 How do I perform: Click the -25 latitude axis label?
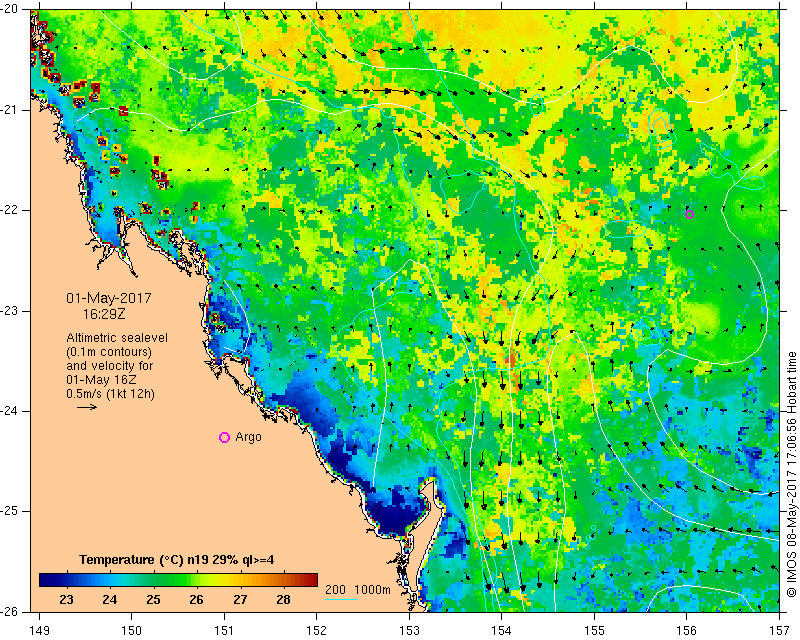pyautogui.click(x=8, y=511)
